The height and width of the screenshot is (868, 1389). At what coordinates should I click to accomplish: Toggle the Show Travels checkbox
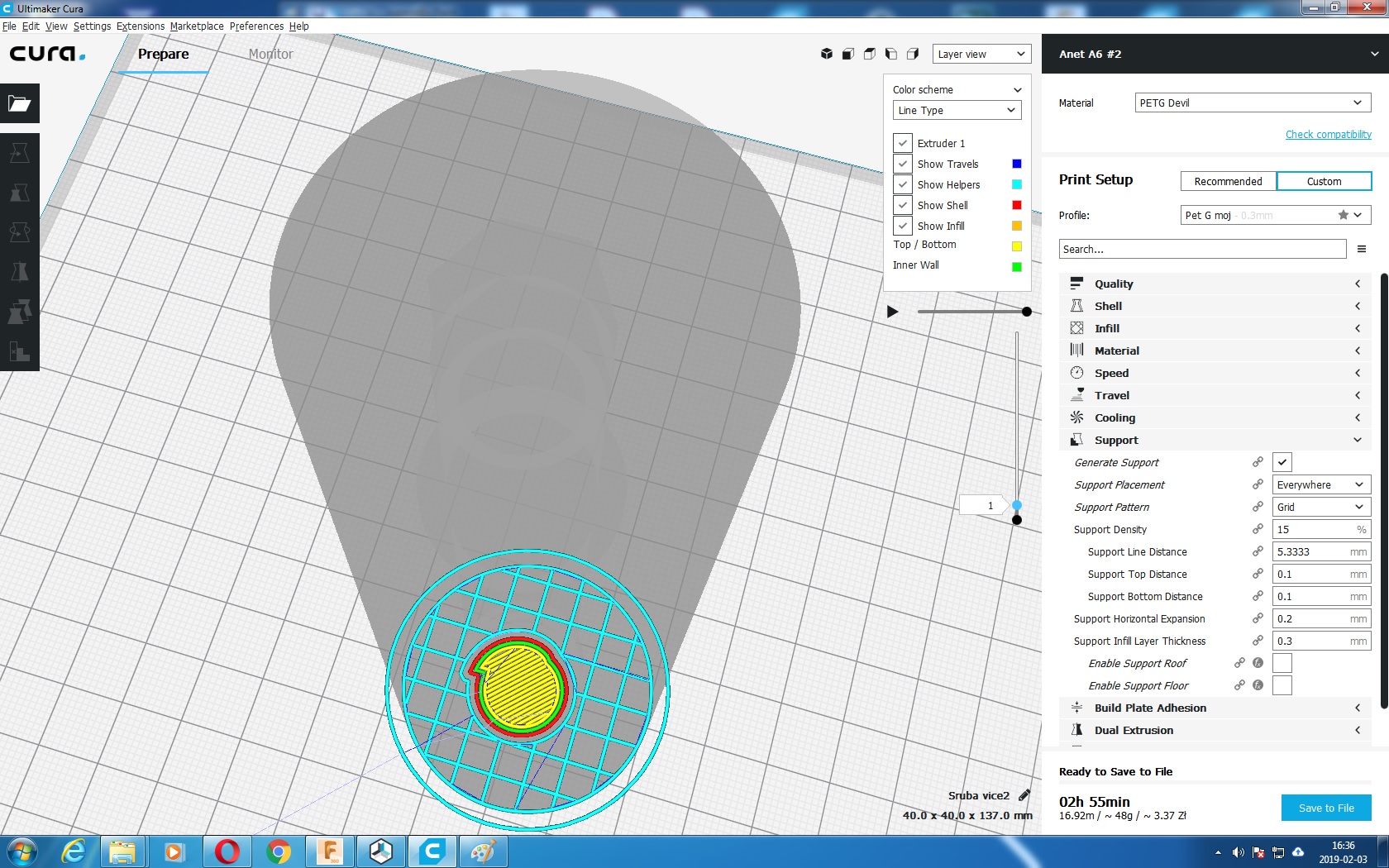pos(903,164)
